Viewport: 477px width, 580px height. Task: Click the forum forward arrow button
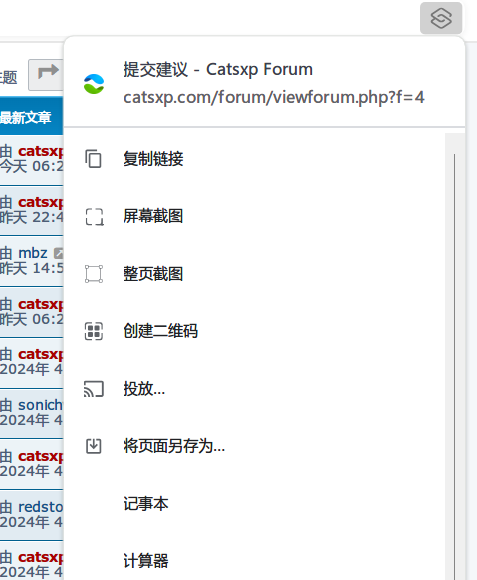coord(46,75)
